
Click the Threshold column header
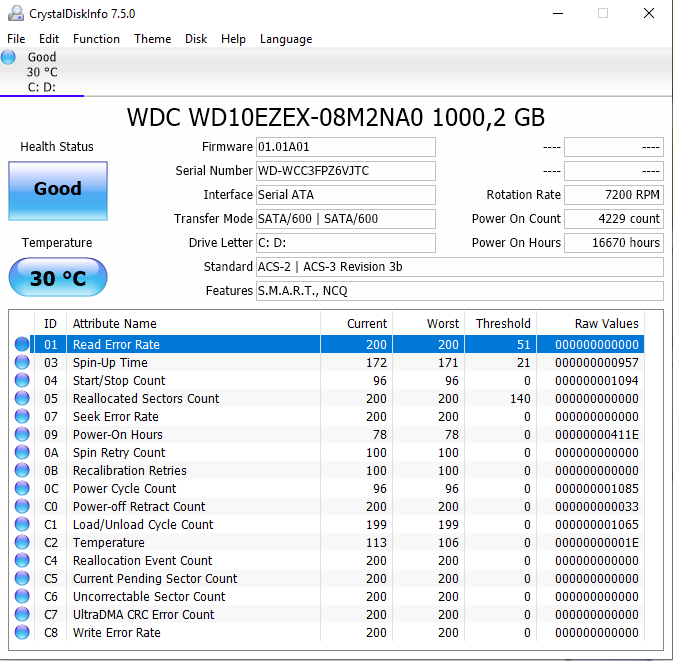point(500,323)
